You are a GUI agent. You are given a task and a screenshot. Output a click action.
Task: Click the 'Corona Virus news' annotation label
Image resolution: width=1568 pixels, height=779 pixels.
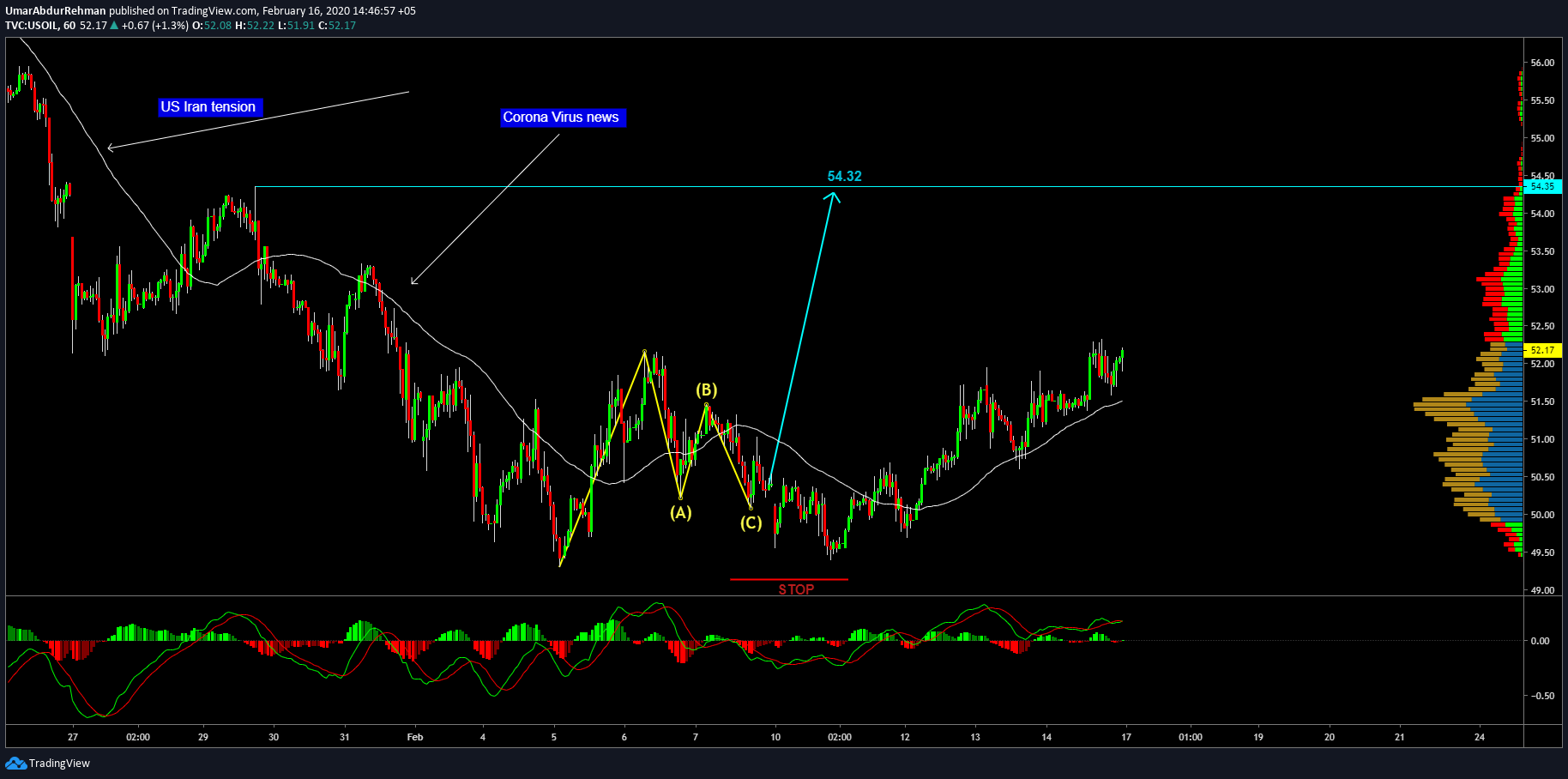(562, 118)
